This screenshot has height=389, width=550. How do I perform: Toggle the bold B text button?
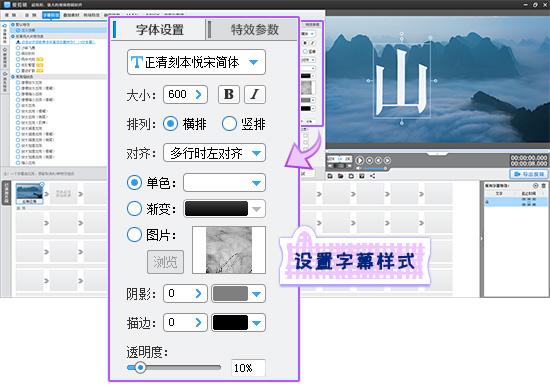[229, 94]
